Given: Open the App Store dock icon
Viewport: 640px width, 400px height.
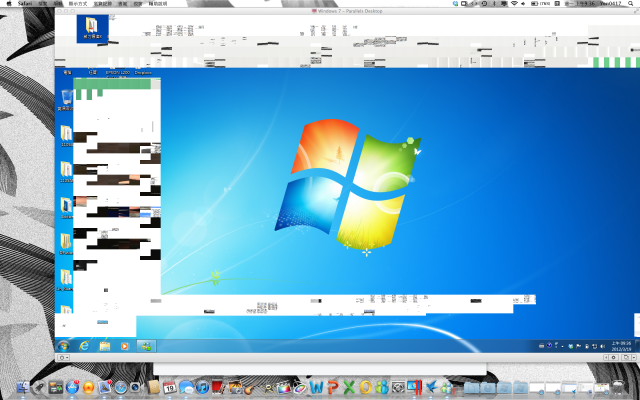Looking at the screenshot, I should pyautogui.click(x=72, y=387).
